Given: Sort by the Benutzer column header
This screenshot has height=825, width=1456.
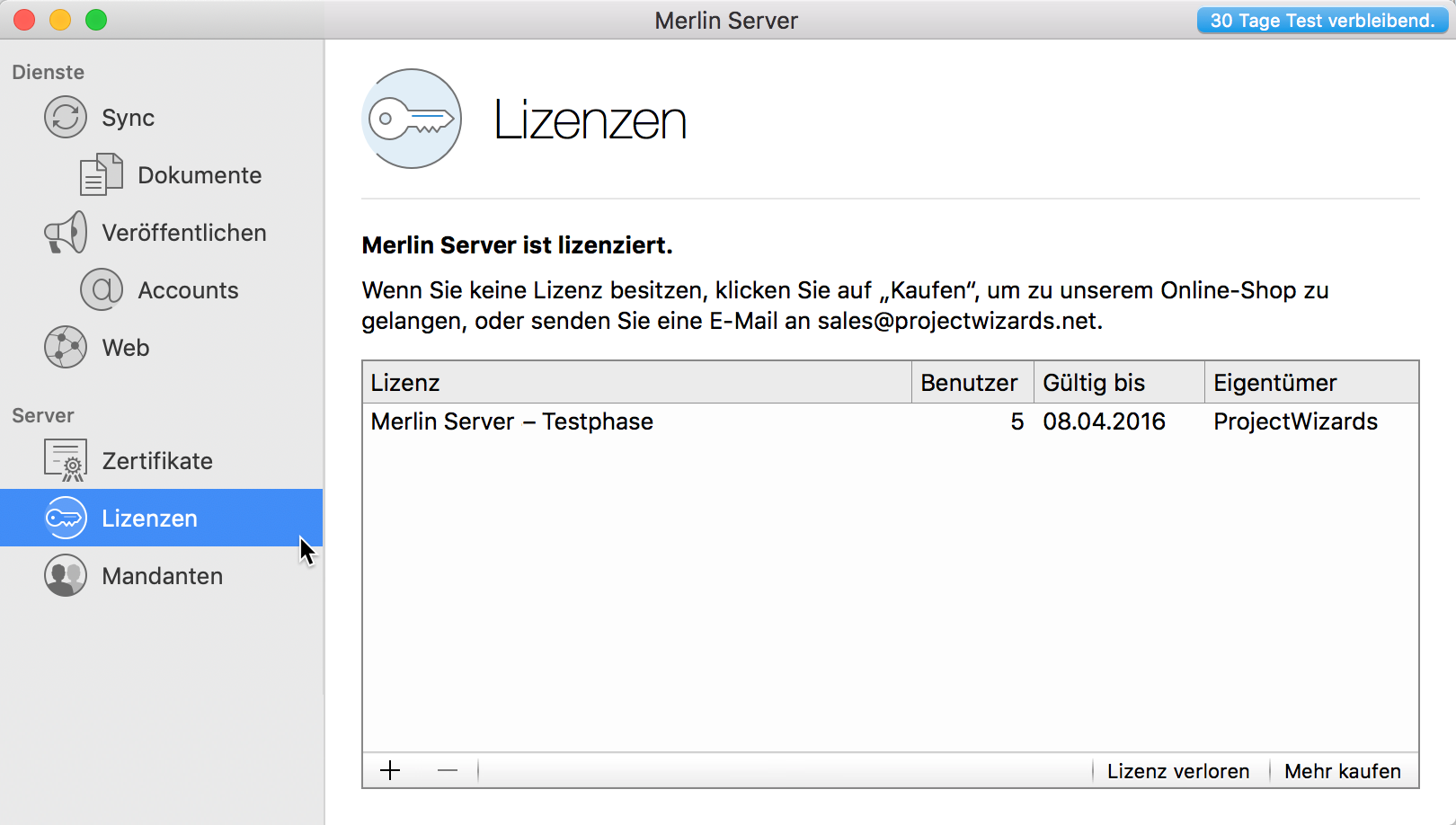Looking at the screenshot, I should [x=972, y=383].
